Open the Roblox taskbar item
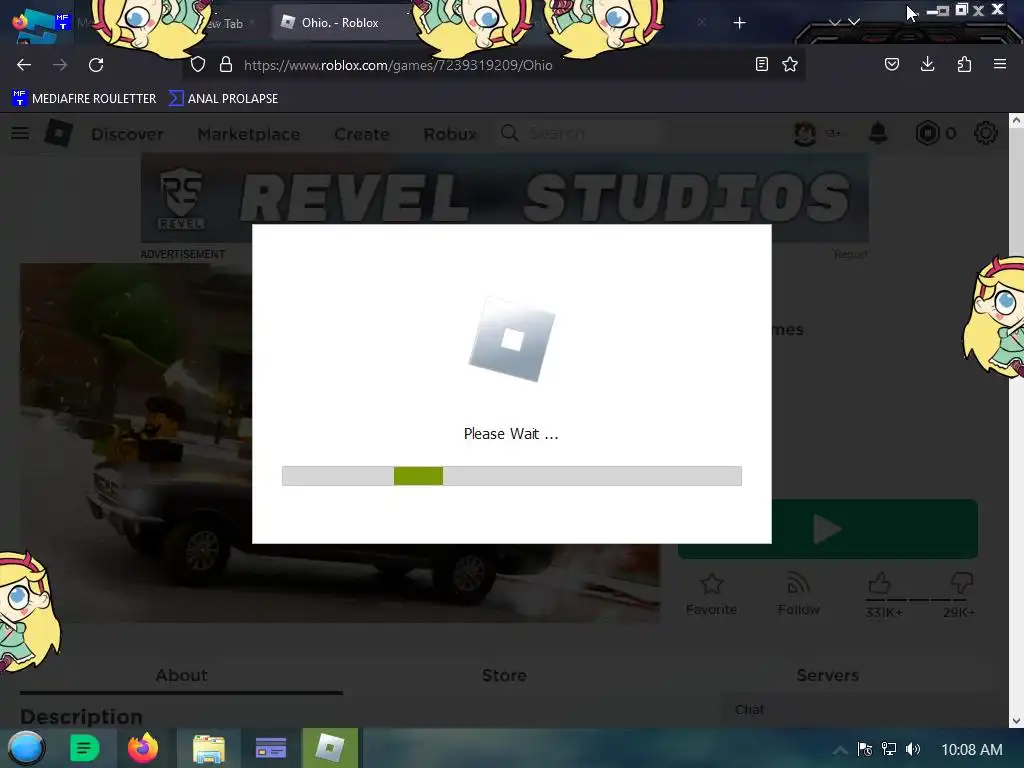Viewport: 1024px width, 768px height. (x=330, y=748)
